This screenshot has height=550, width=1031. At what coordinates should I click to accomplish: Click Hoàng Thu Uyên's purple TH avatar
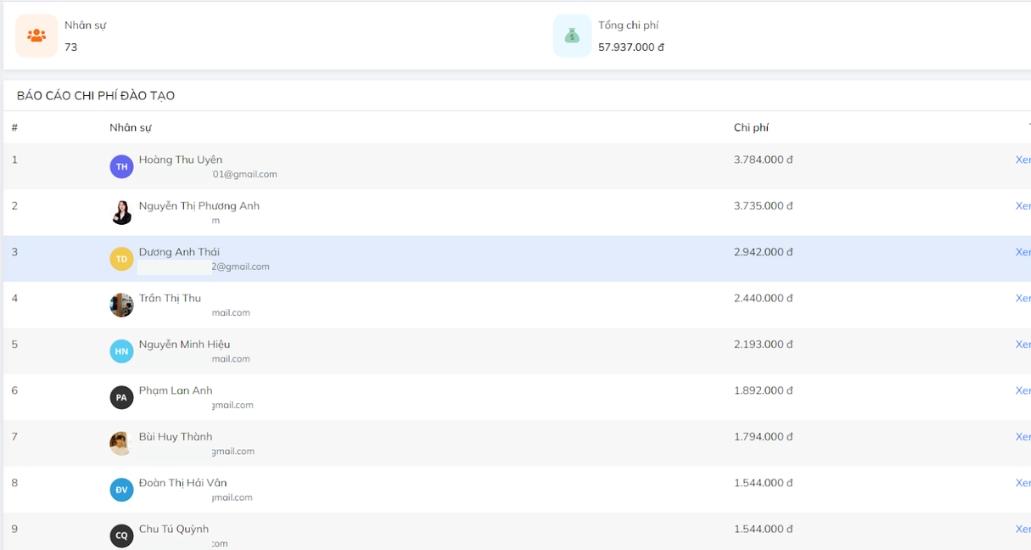tap(121, 167)
